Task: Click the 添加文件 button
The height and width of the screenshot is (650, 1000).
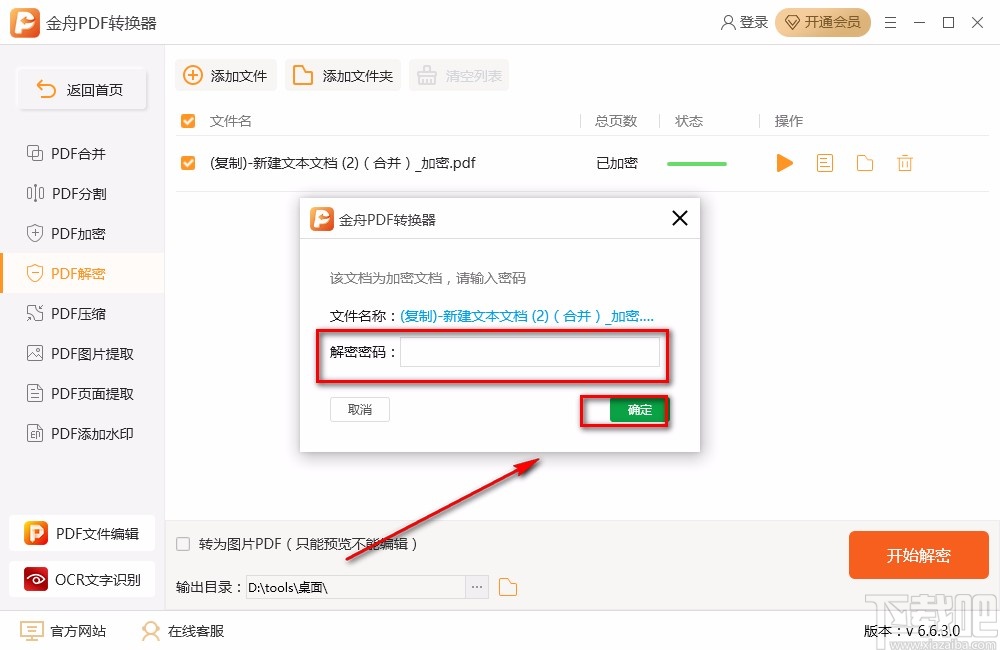Action: click(225, 75)
